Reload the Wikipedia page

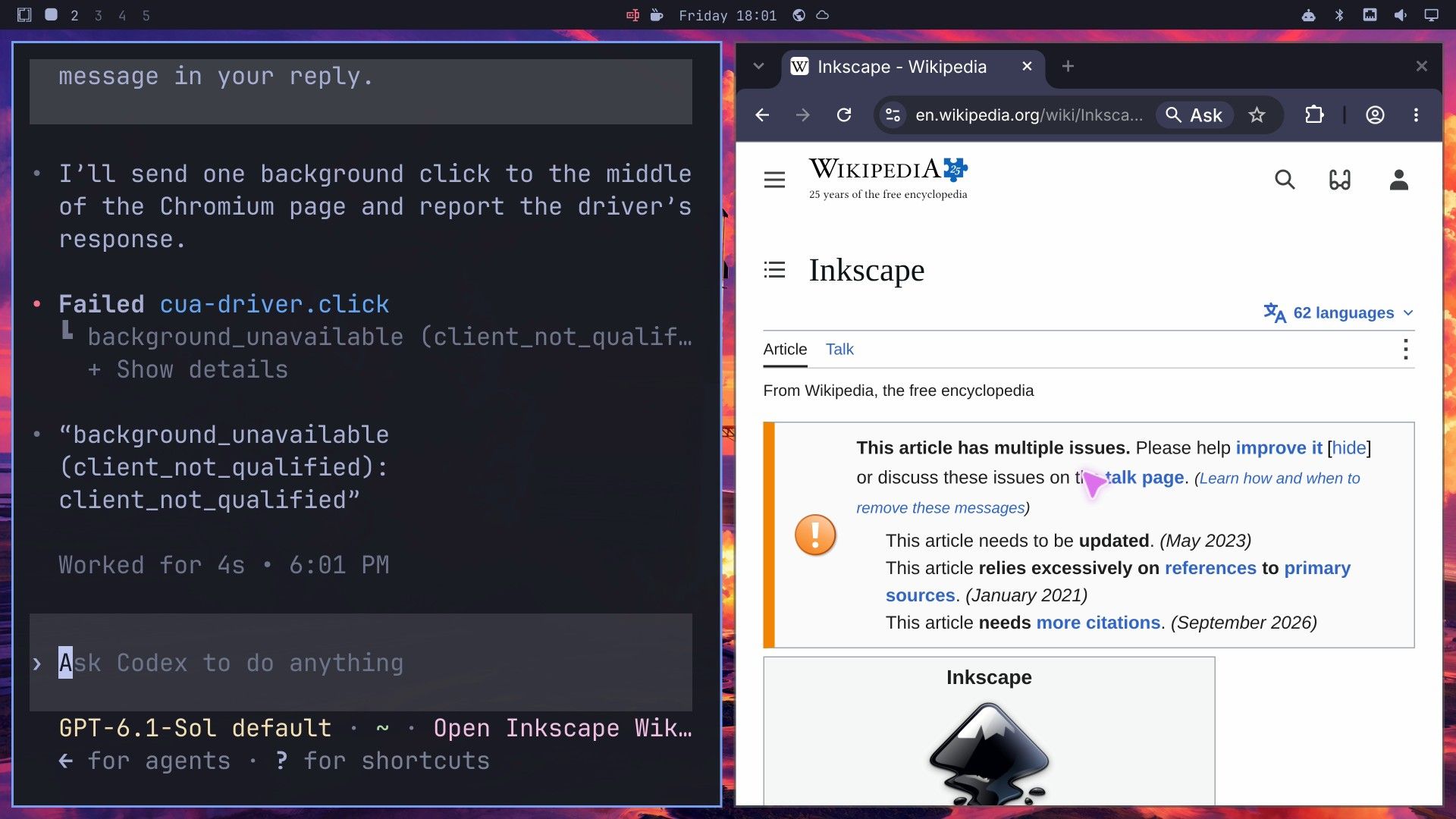pyautogui.click(x=843, y=115)
